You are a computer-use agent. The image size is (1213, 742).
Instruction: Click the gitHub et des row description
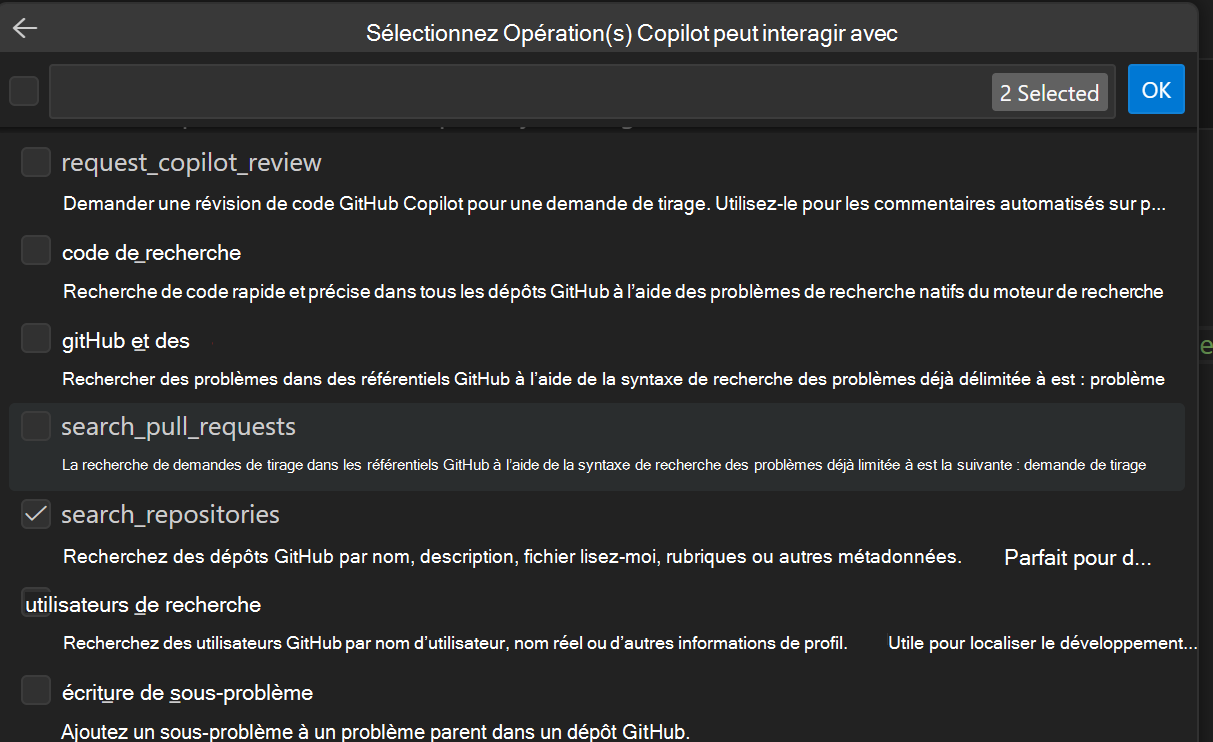pyautogui.click(x=612, y=379)
